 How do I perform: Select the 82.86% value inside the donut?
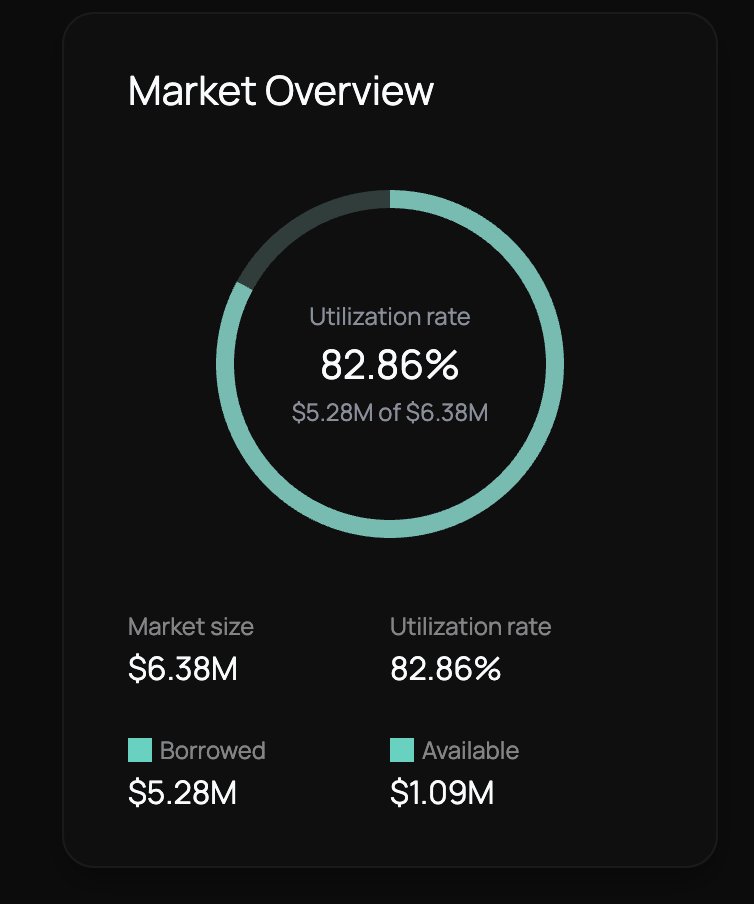[390, 365]
